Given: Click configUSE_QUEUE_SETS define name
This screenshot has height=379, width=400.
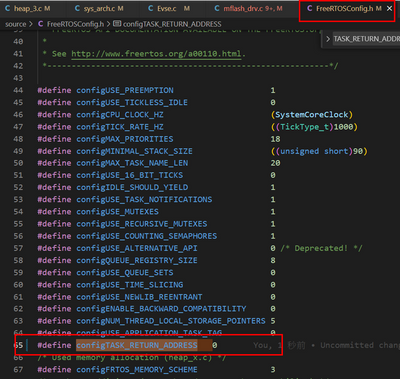Looking at the screenshot, I should pos(125,272).
